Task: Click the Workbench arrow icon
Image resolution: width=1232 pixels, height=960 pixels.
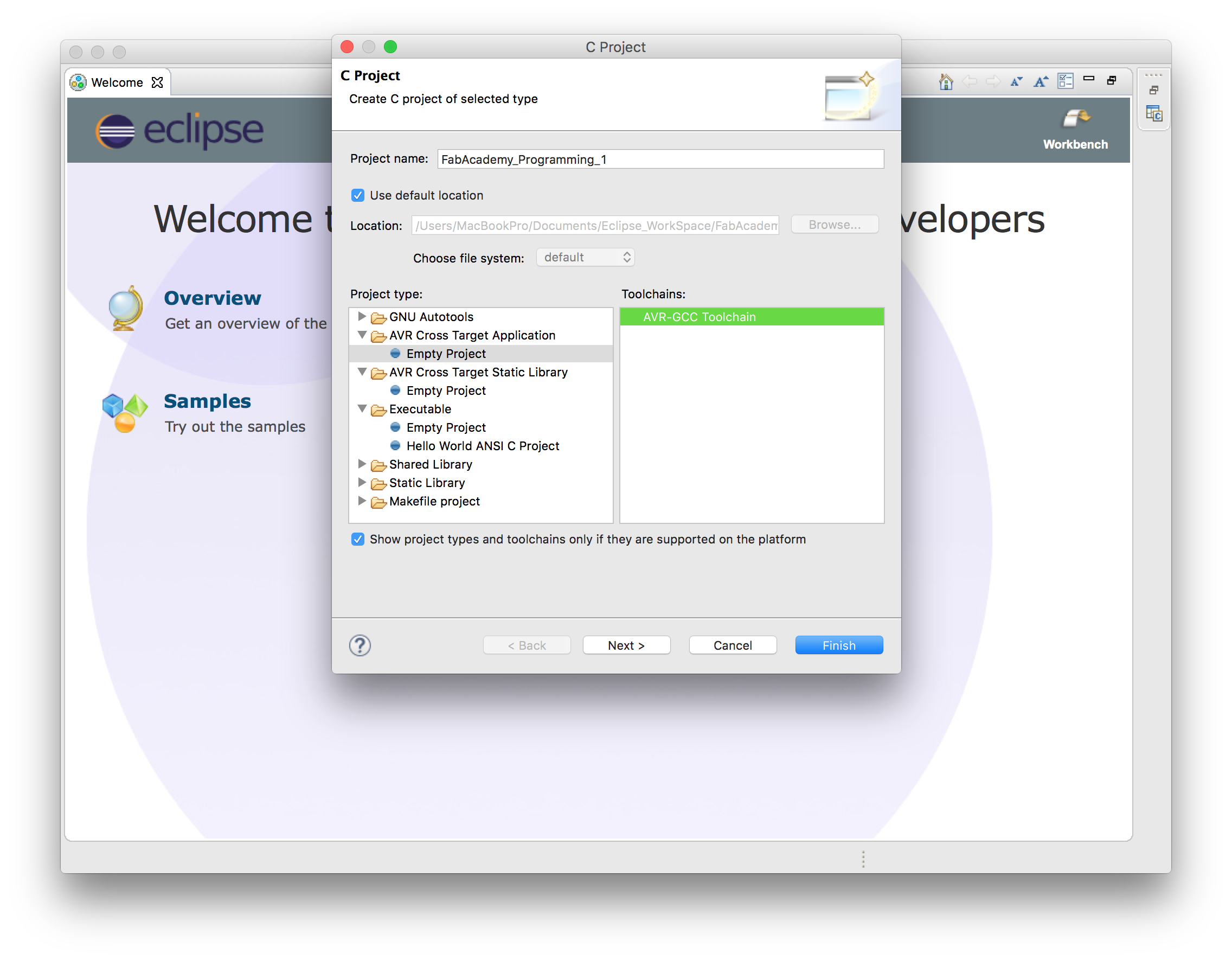Action: click(1076, 119)
